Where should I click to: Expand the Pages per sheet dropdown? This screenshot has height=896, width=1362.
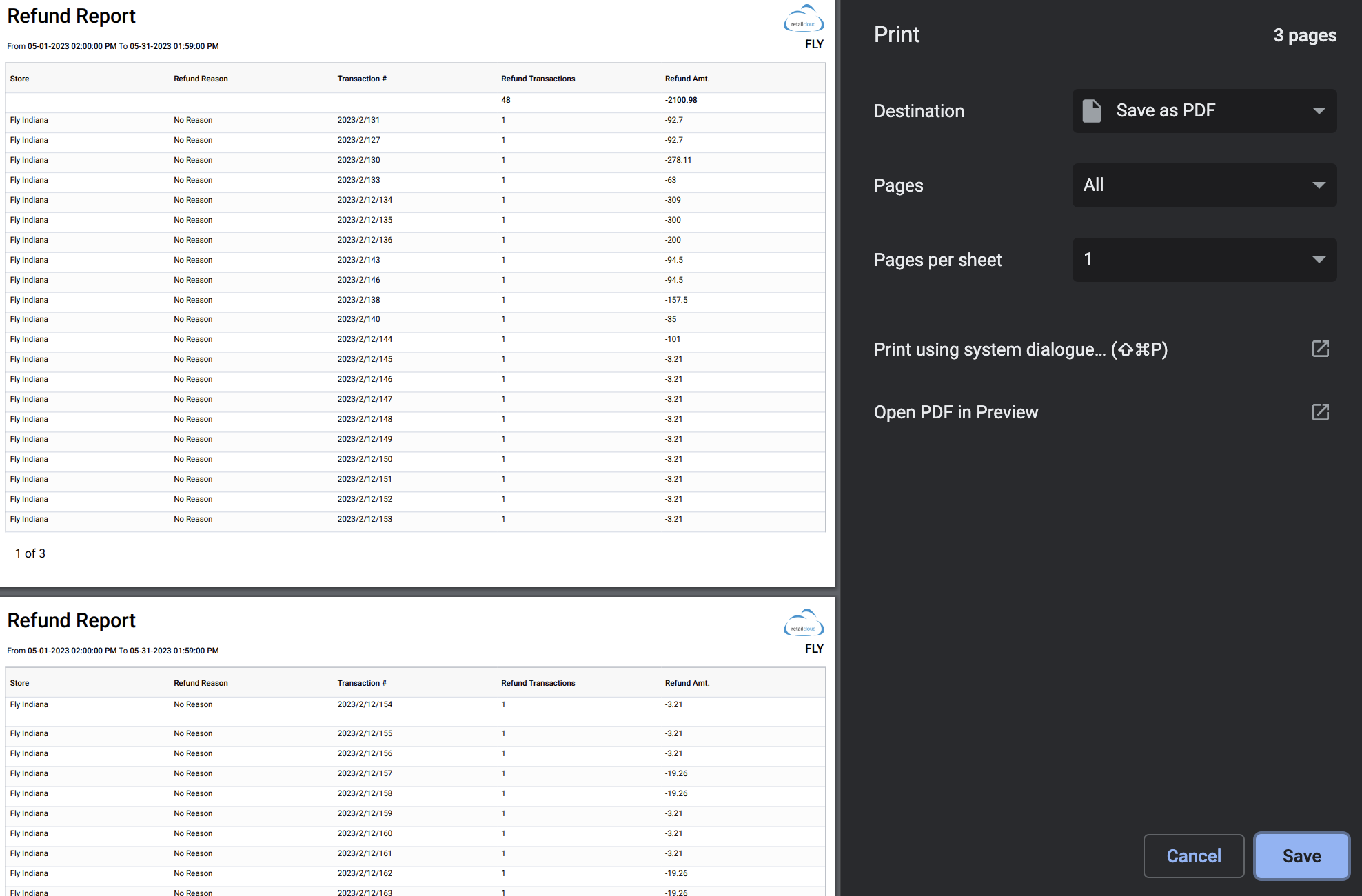(1203, 260)
